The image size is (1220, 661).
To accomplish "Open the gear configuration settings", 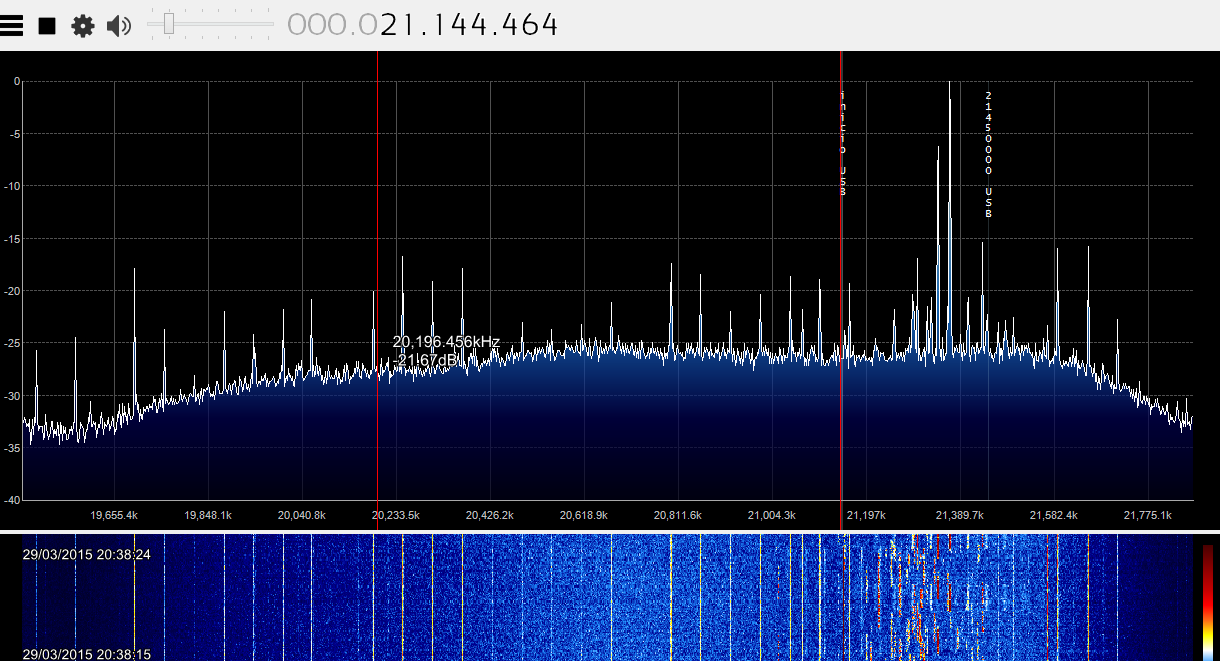I will click(x=82, y=26).
